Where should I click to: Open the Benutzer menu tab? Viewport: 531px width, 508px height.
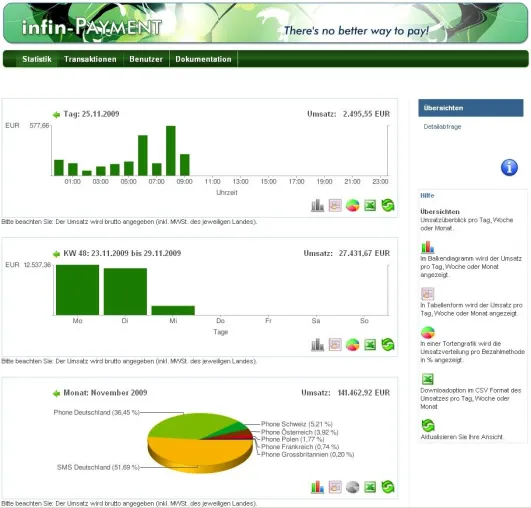[x=146, y=59]
